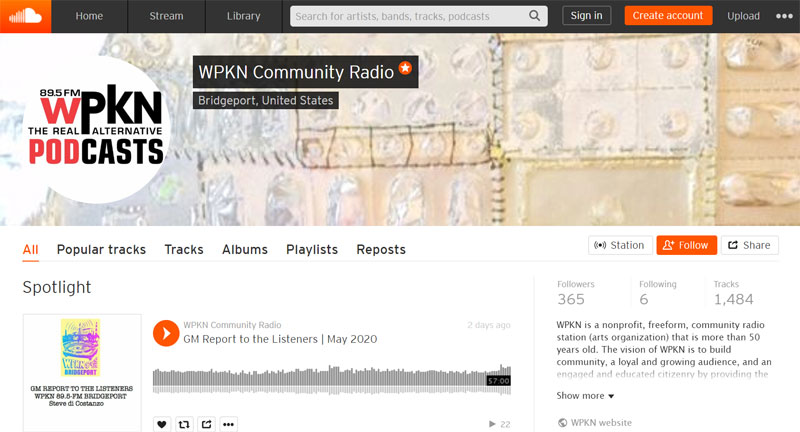Click the Upload link
This screenshot has height=432, width=800.
click(743, 16)
